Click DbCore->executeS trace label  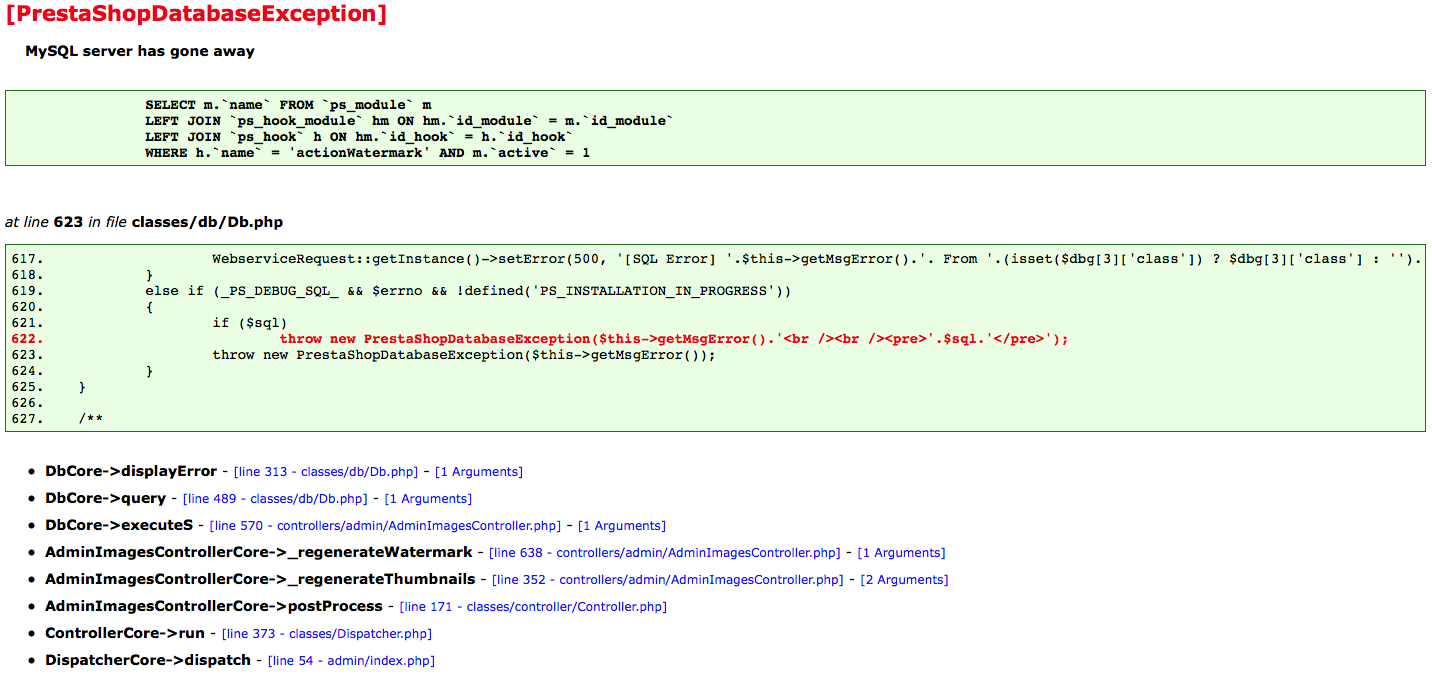click(x=119, y=525)
